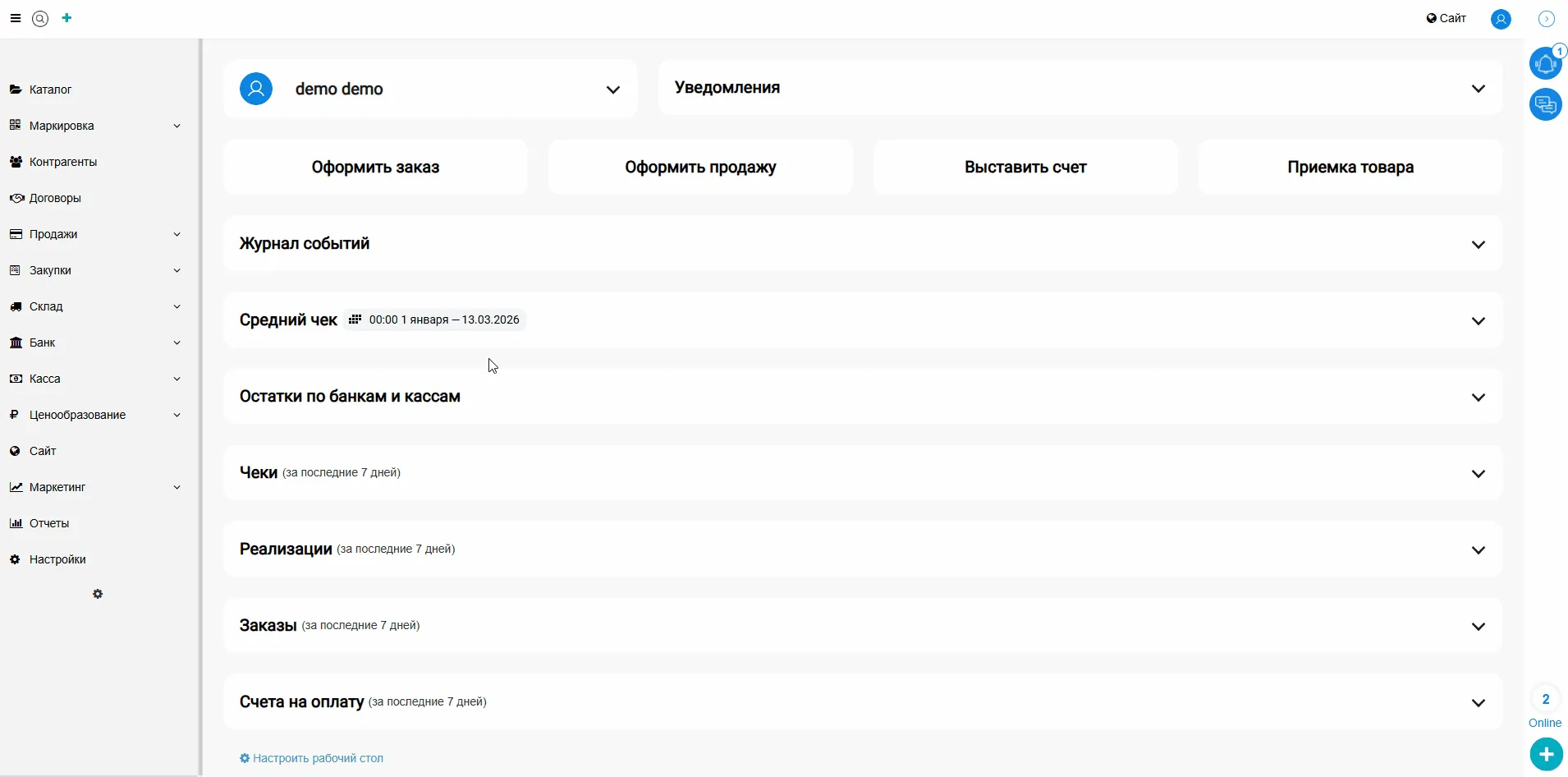Open the notifications bell icon
1568x777 pixels.
1545,63
